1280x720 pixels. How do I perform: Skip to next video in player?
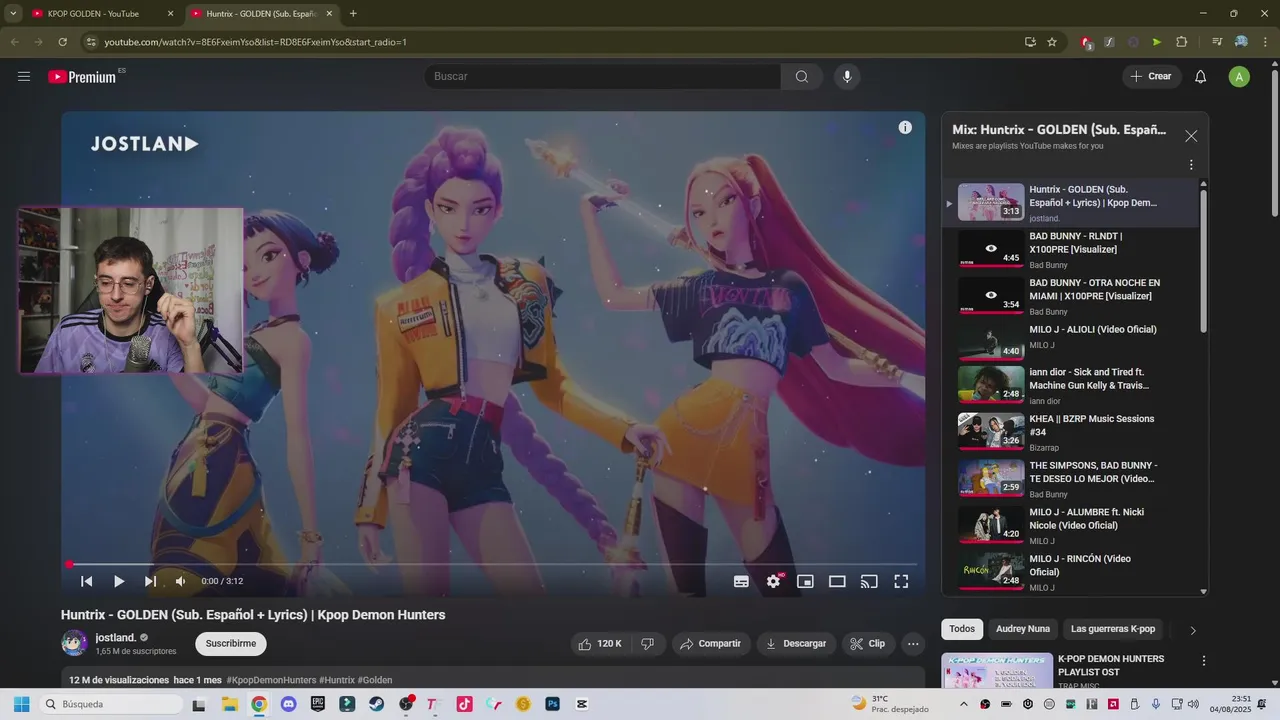click(x=150, y=581)
